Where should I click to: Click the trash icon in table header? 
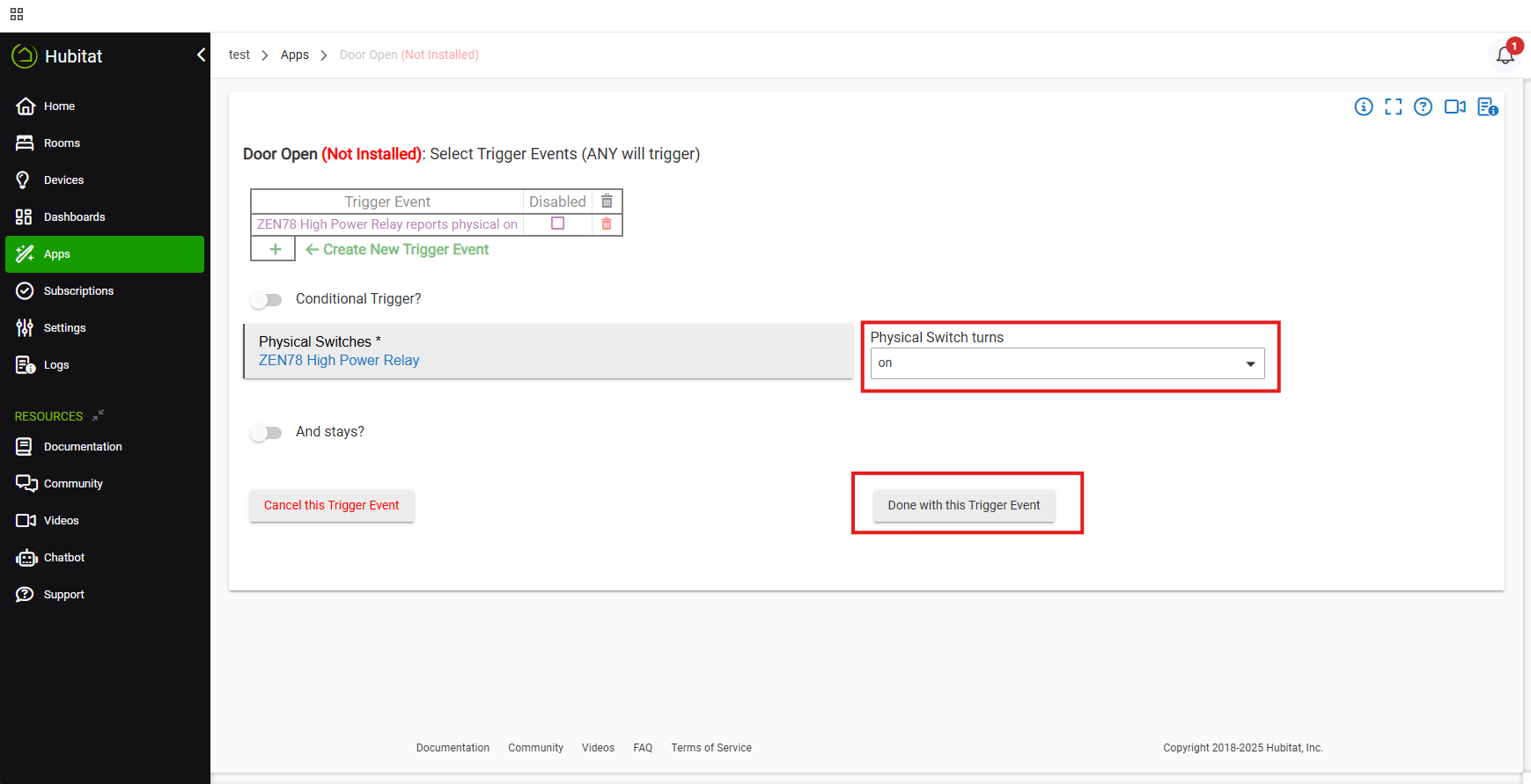click(607, 201)
